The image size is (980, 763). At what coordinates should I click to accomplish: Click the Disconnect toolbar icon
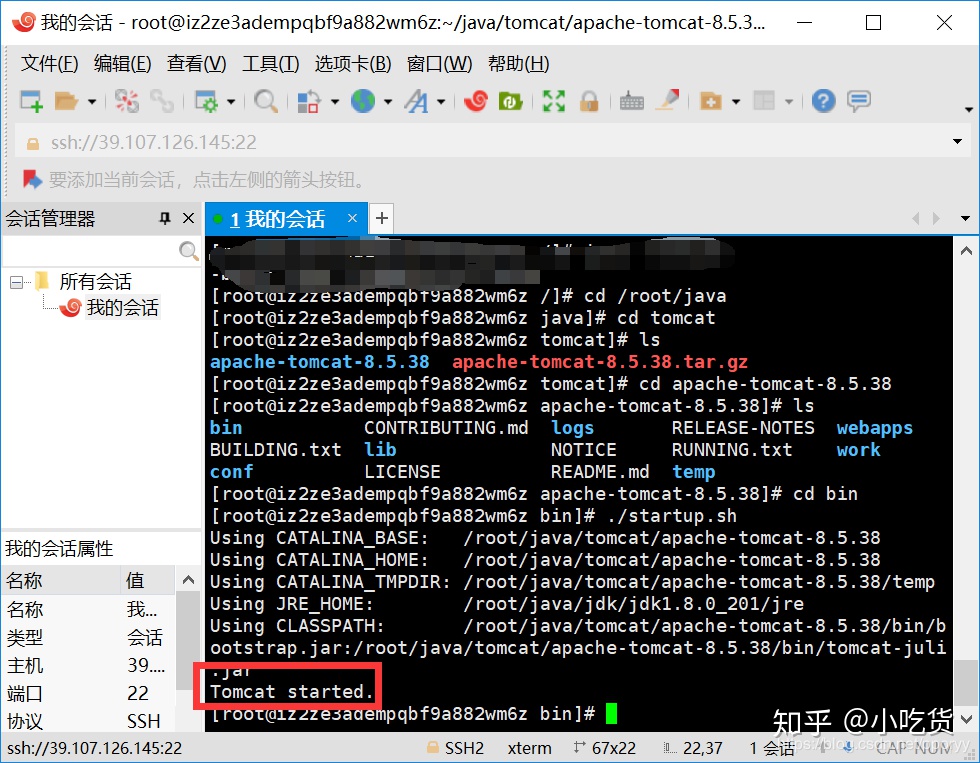[127, 101]
